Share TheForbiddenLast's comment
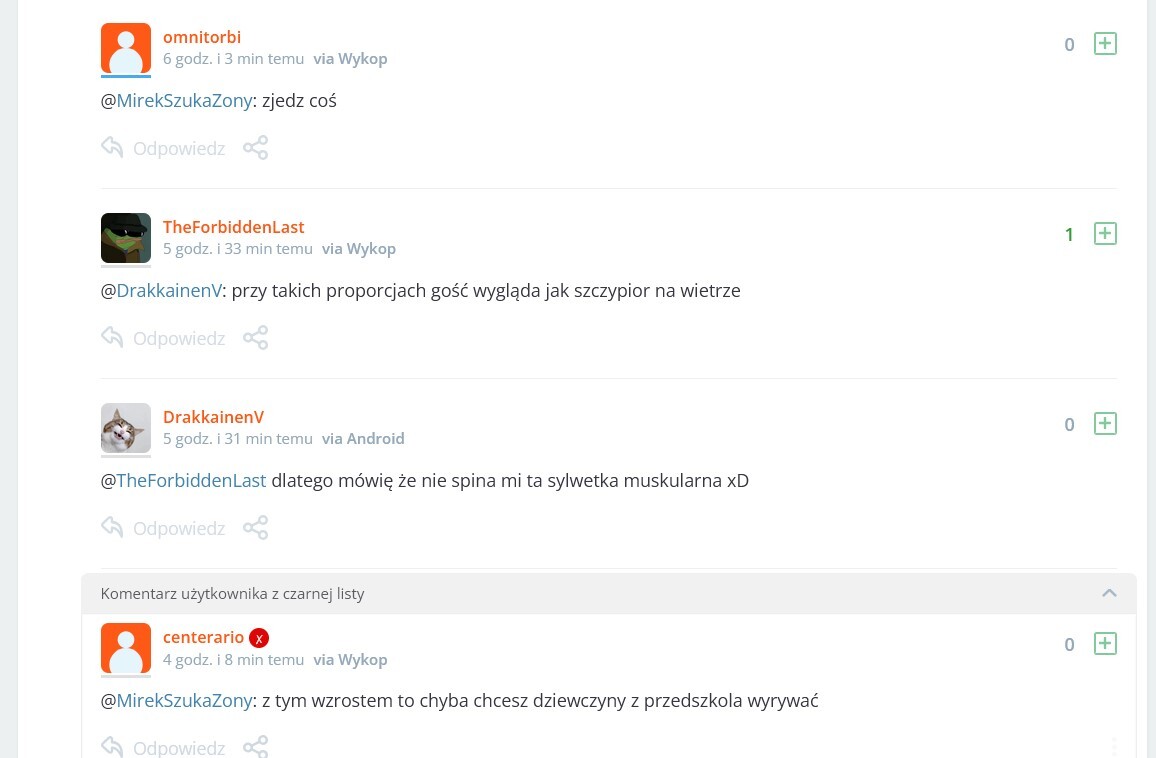The height and width of the screenshot is (758, 1156). tap(256, 338)
